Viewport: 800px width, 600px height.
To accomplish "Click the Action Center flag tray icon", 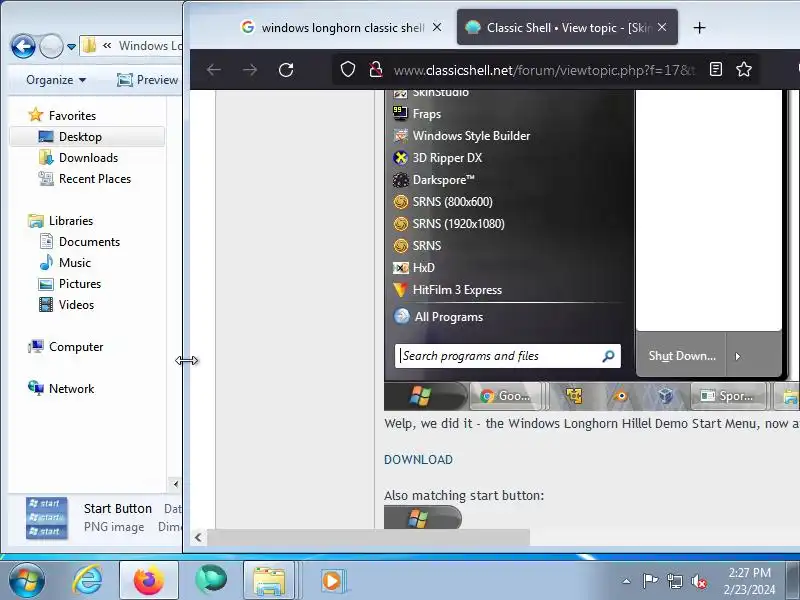I will pos(650,581).
